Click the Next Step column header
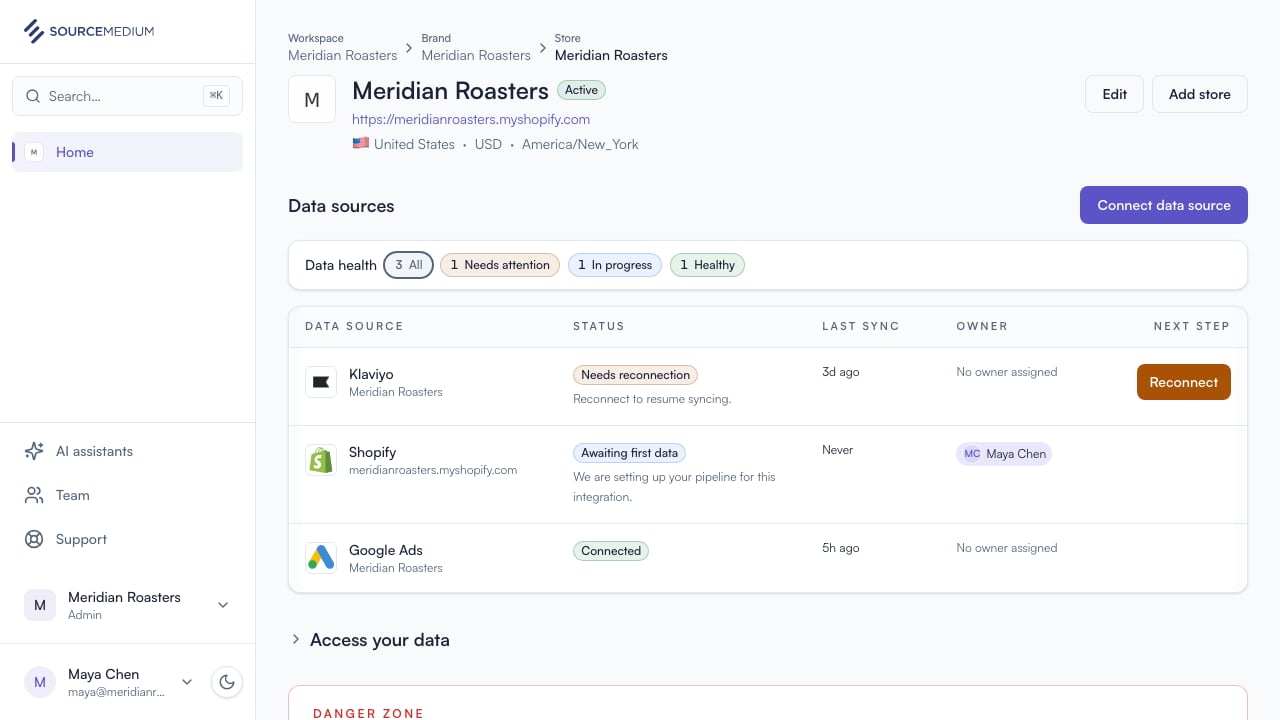Image resolution: width=1280 pixels, height=720 pixels. tap(1191, 326)
